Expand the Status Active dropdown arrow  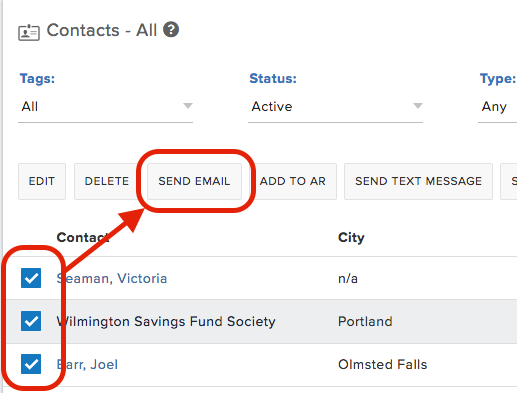[418, 106]
